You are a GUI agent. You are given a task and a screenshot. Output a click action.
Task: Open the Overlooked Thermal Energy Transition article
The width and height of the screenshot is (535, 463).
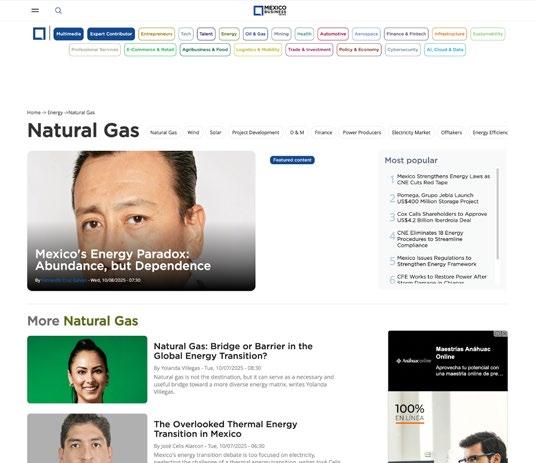click(225, 429)
